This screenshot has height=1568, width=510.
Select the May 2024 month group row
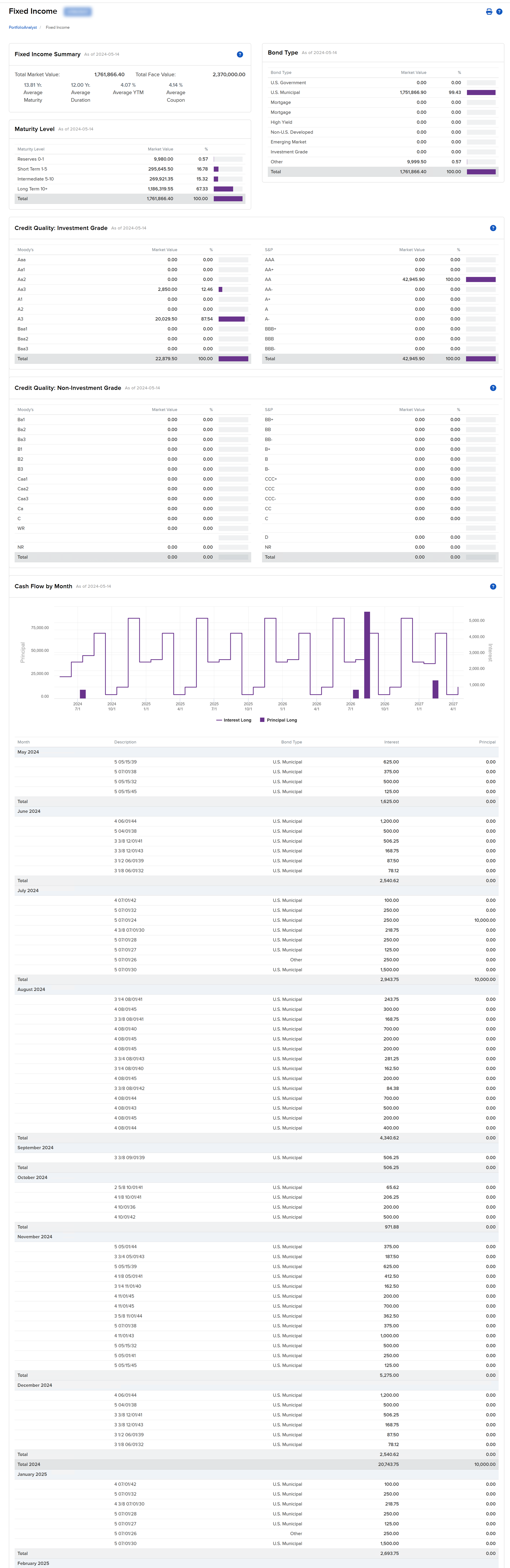(256, 752)
